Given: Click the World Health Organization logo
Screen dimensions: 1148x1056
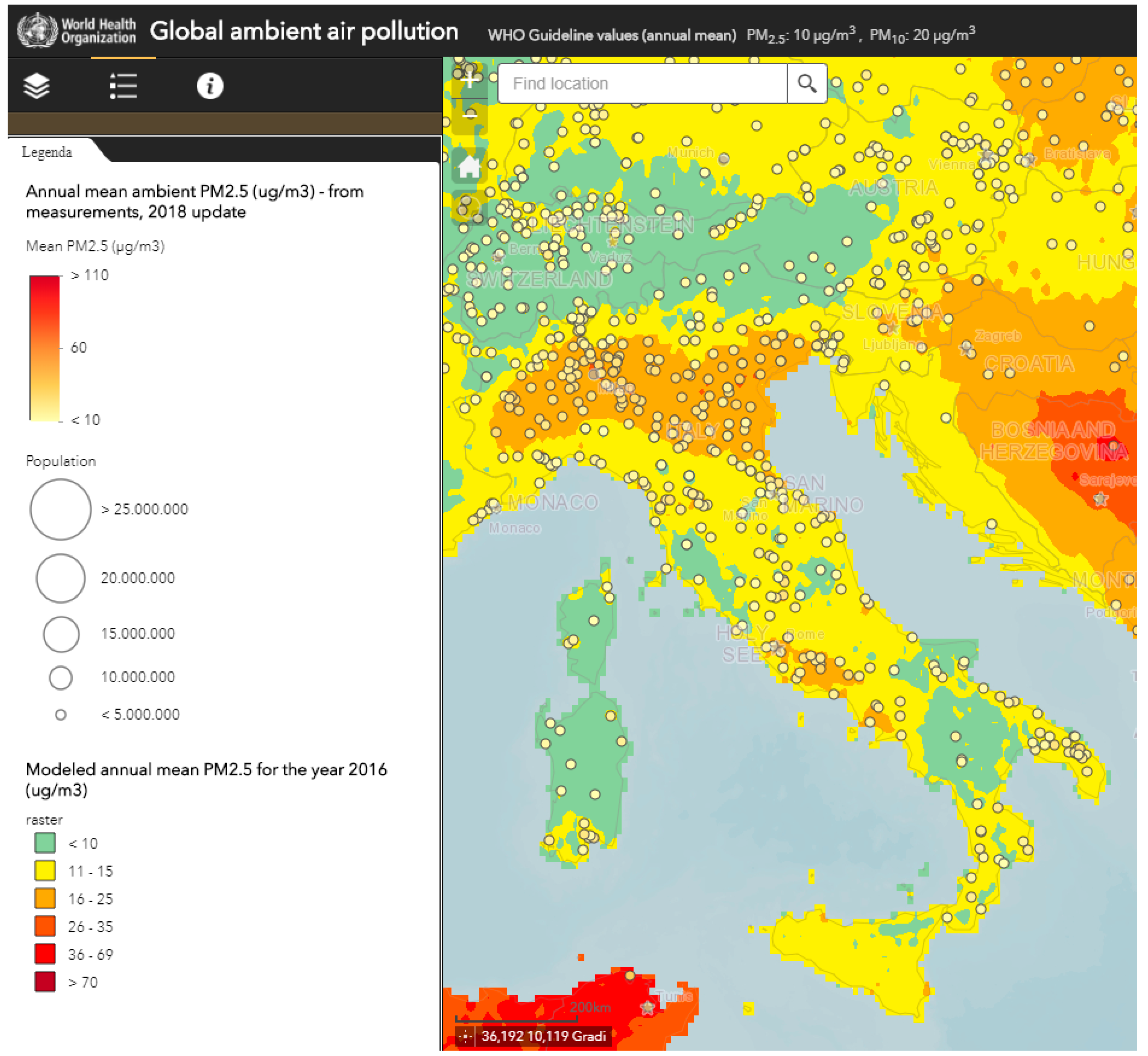Looking at the screenshot, I should point(77,30).
